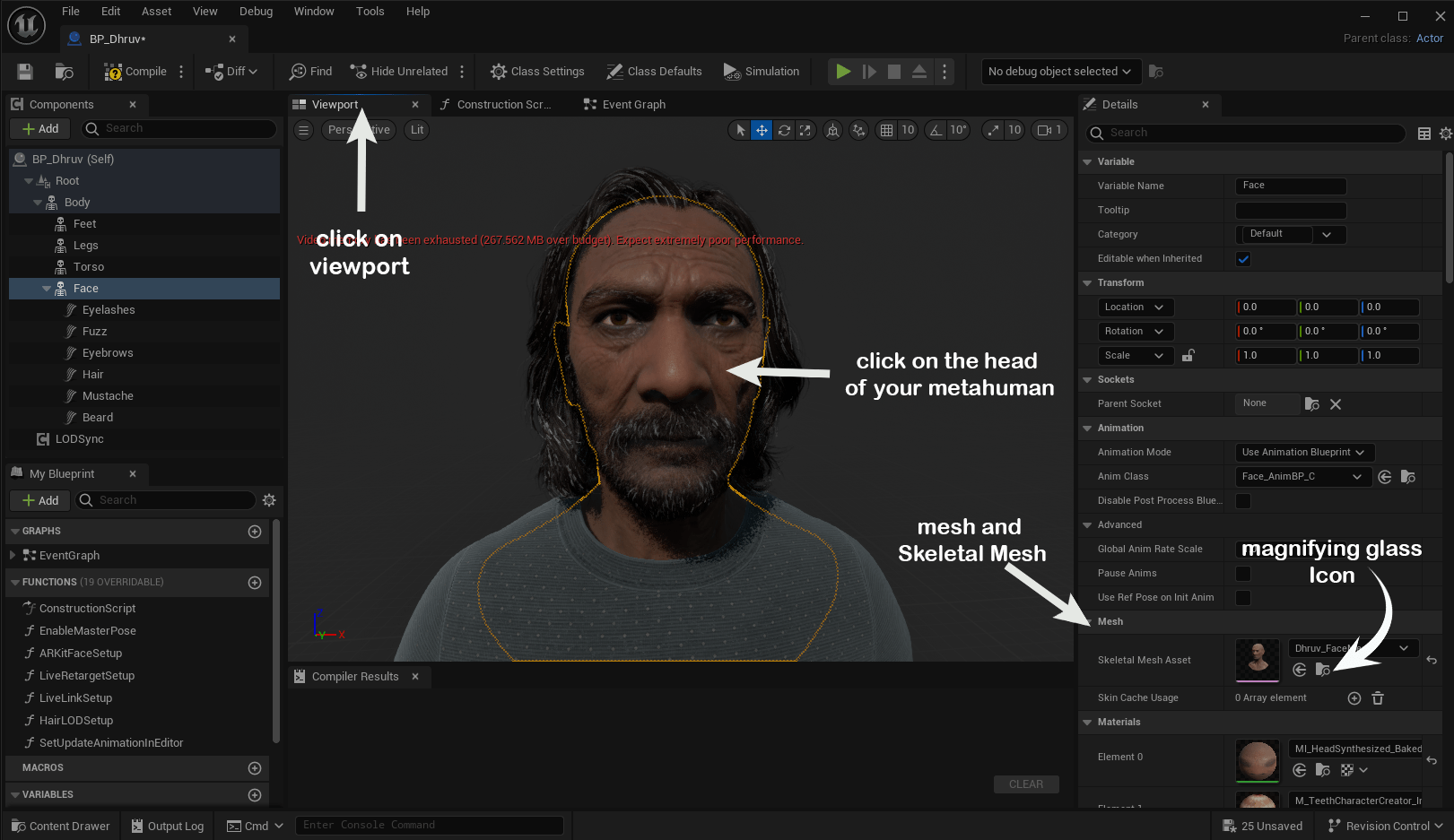Choose the Select mode arrow tool in viewport
Viewport: 1454px width, 840px height.
coord(740,131)
